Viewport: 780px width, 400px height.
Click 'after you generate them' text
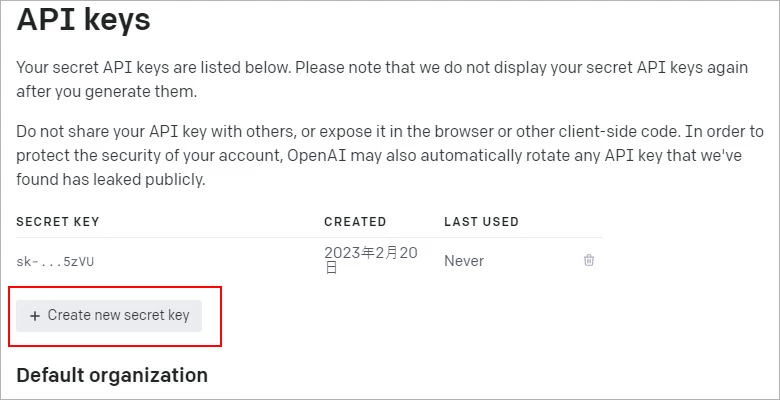pos(106,92)
